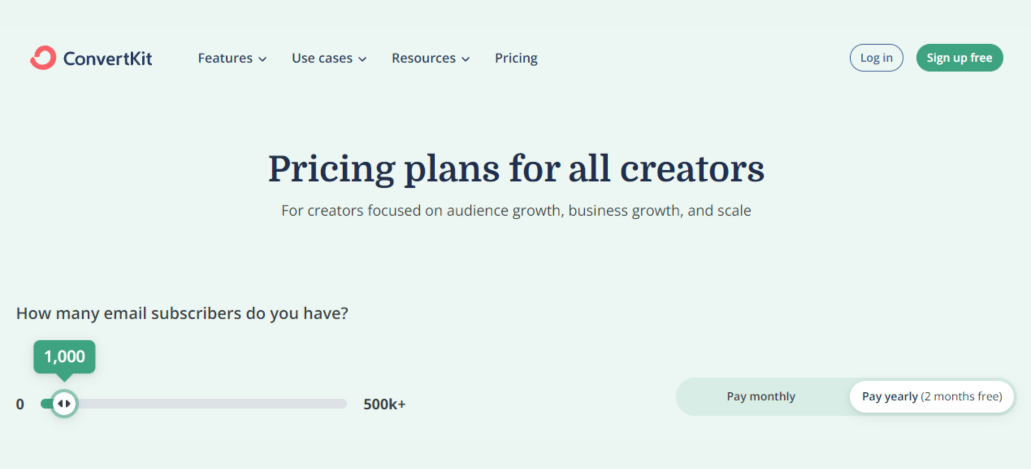Image resolution: width=1031 pixels, height=469 pixels.
Task: Expand the chevron next to Features
Action: (262, 59)
